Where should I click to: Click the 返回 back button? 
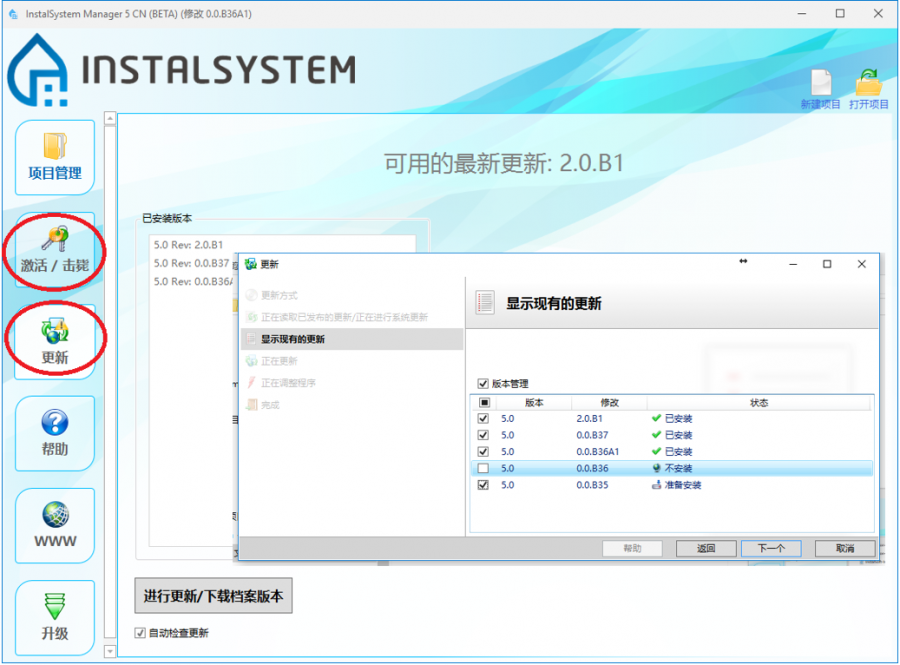[706, 548]
